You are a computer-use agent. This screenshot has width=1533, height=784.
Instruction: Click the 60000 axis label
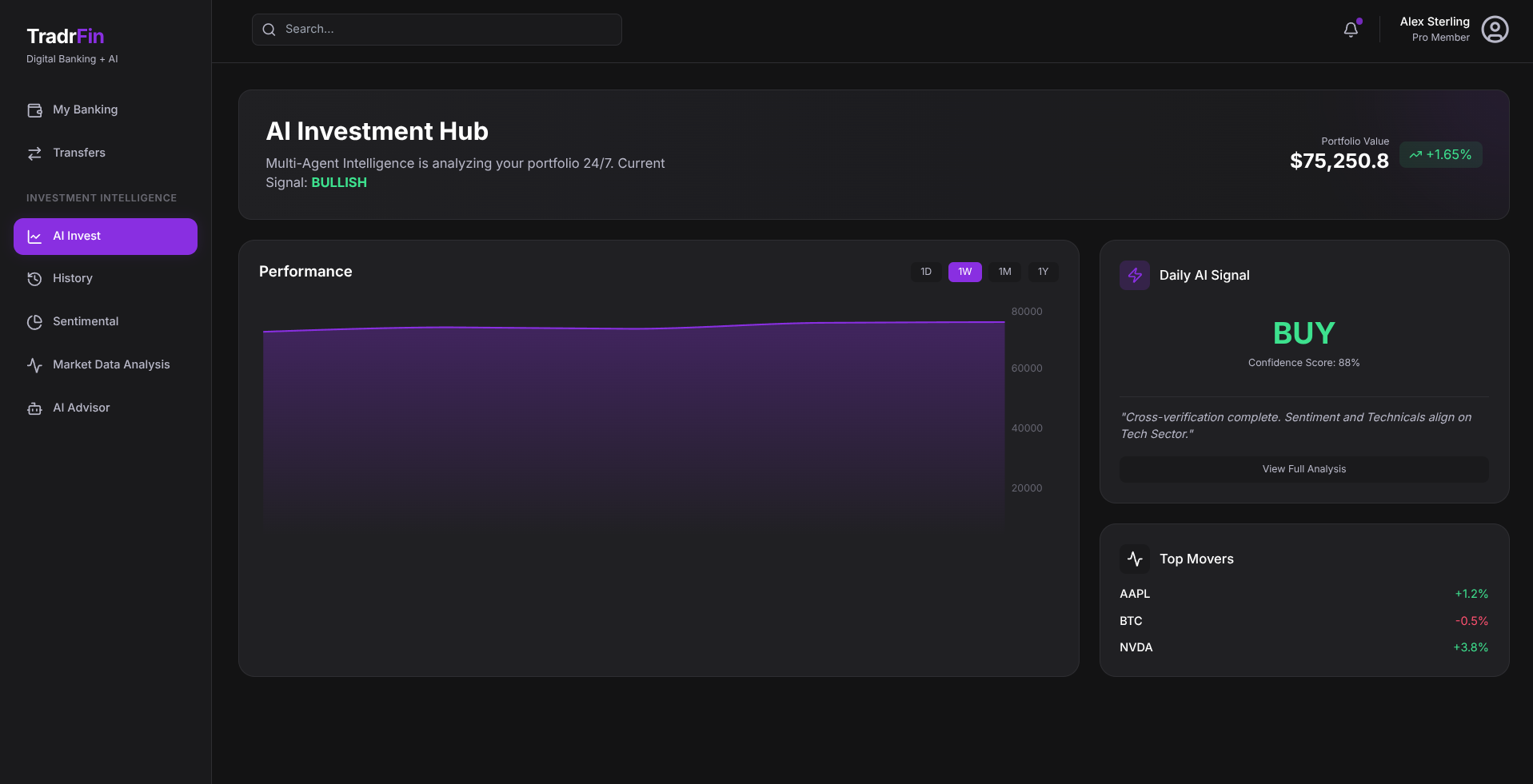coord(1027,368)
